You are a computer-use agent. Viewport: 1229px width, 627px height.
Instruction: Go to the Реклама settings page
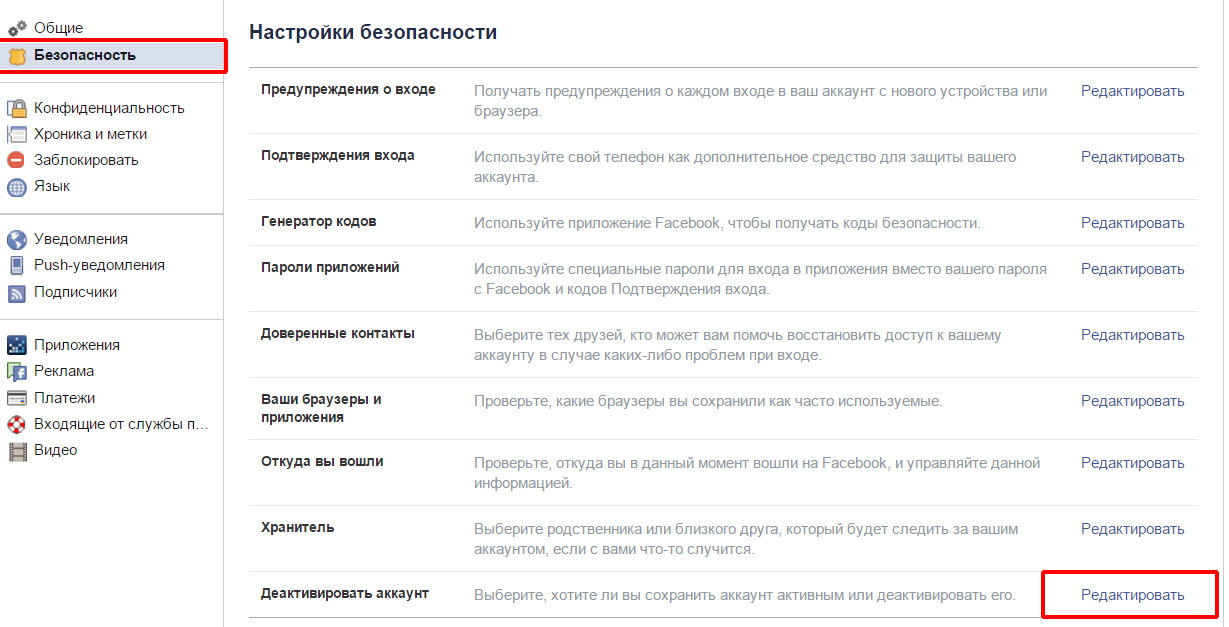tap(64, 371)
